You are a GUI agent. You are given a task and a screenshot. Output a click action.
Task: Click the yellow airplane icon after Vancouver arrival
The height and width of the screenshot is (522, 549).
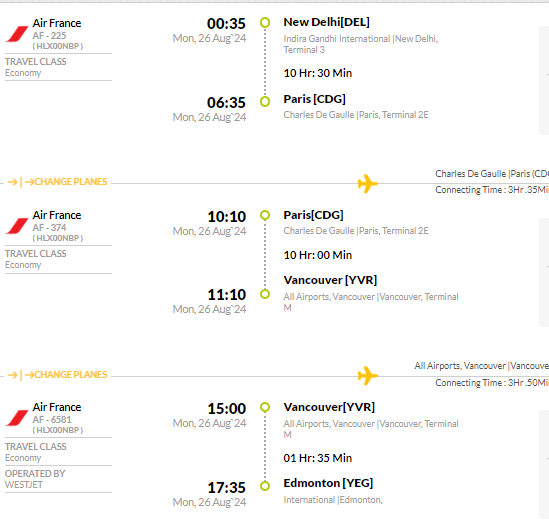pos(368,376)
